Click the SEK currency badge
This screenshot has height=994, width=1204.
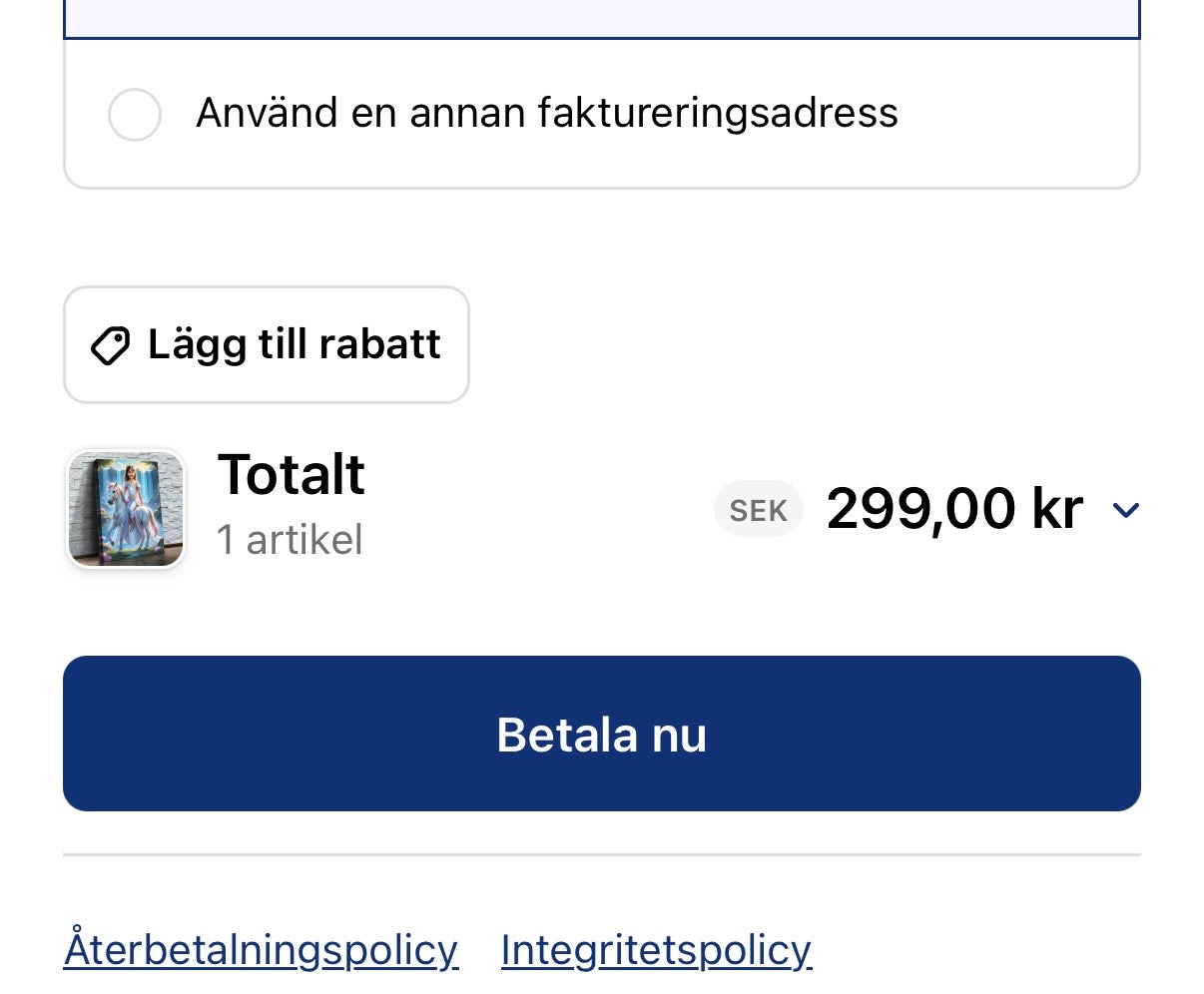[x=758, y=510]
